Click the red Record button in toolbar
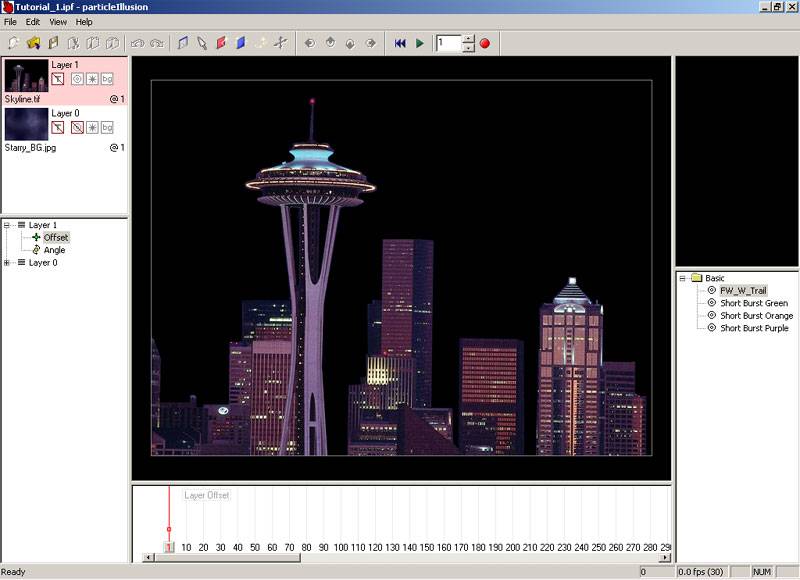Screen dimensions: 800x580 (x=485, y=43)
